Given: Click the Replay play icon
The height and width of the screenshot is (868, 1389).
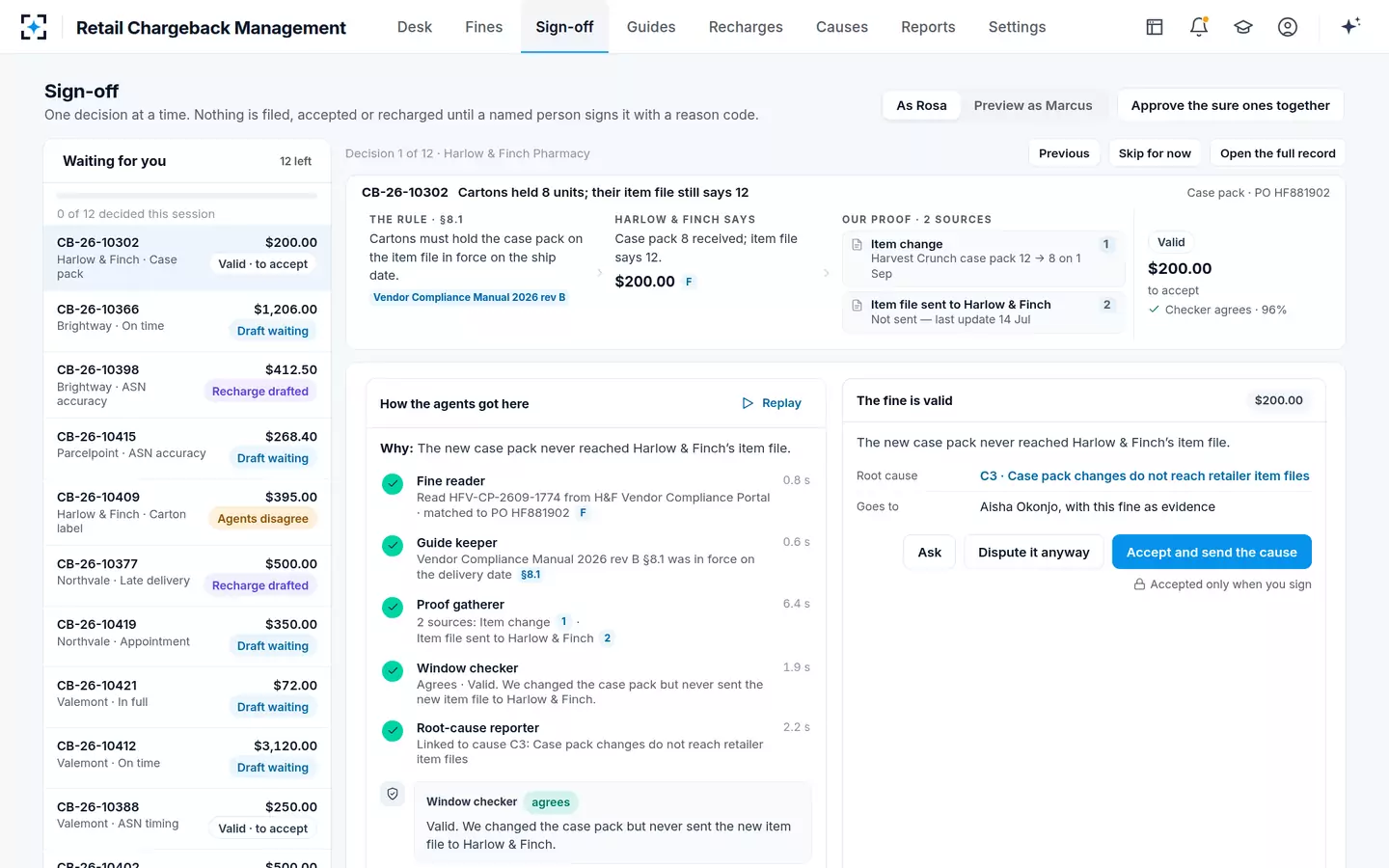Looking at the screenshot, I should pyautogui.click(x=748, y=403).
